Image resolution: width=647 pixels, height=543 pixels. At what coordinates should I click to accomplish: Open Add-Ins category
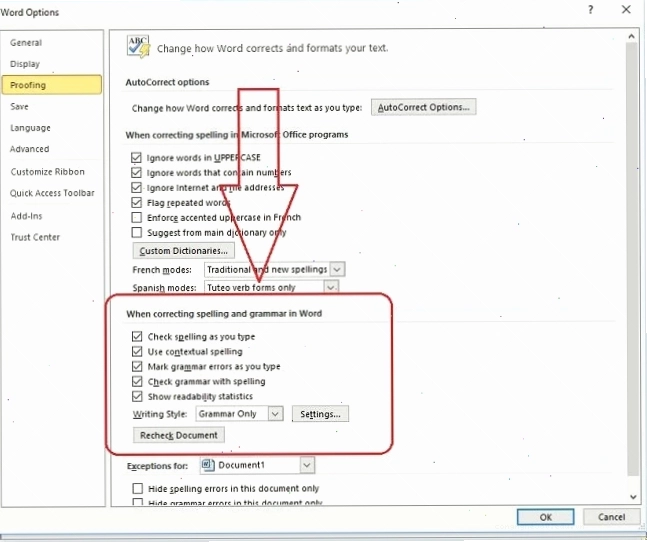(x=26, y=216)
